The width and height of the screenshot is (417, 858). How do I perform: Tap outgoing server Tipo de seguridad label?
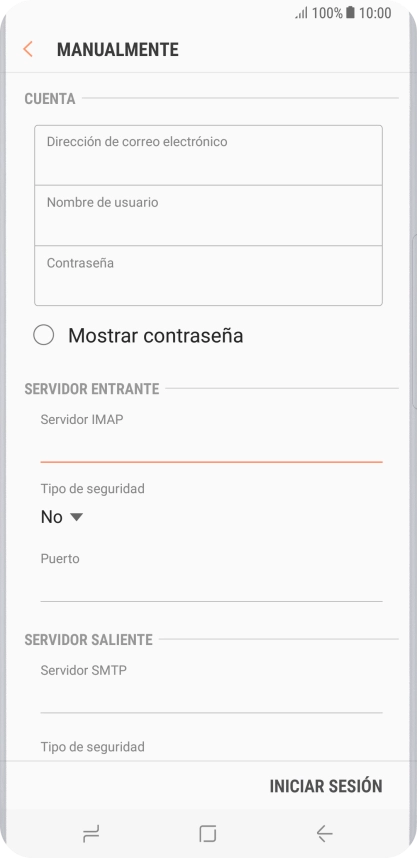92,747
